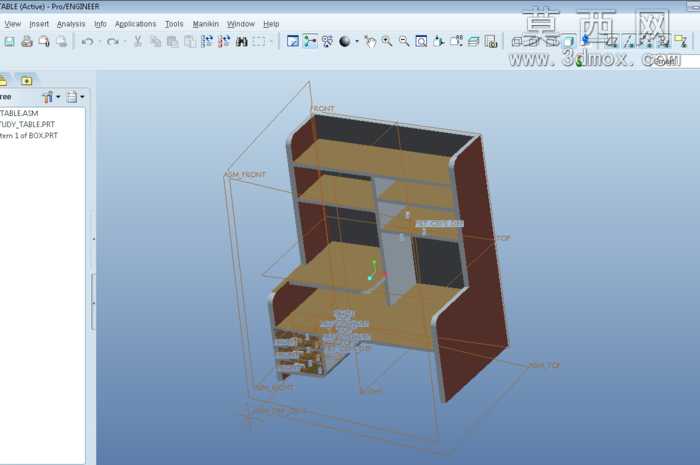Open the Manikin menu
This screenshot has height=465, width=700.
(x=205, y=24)
